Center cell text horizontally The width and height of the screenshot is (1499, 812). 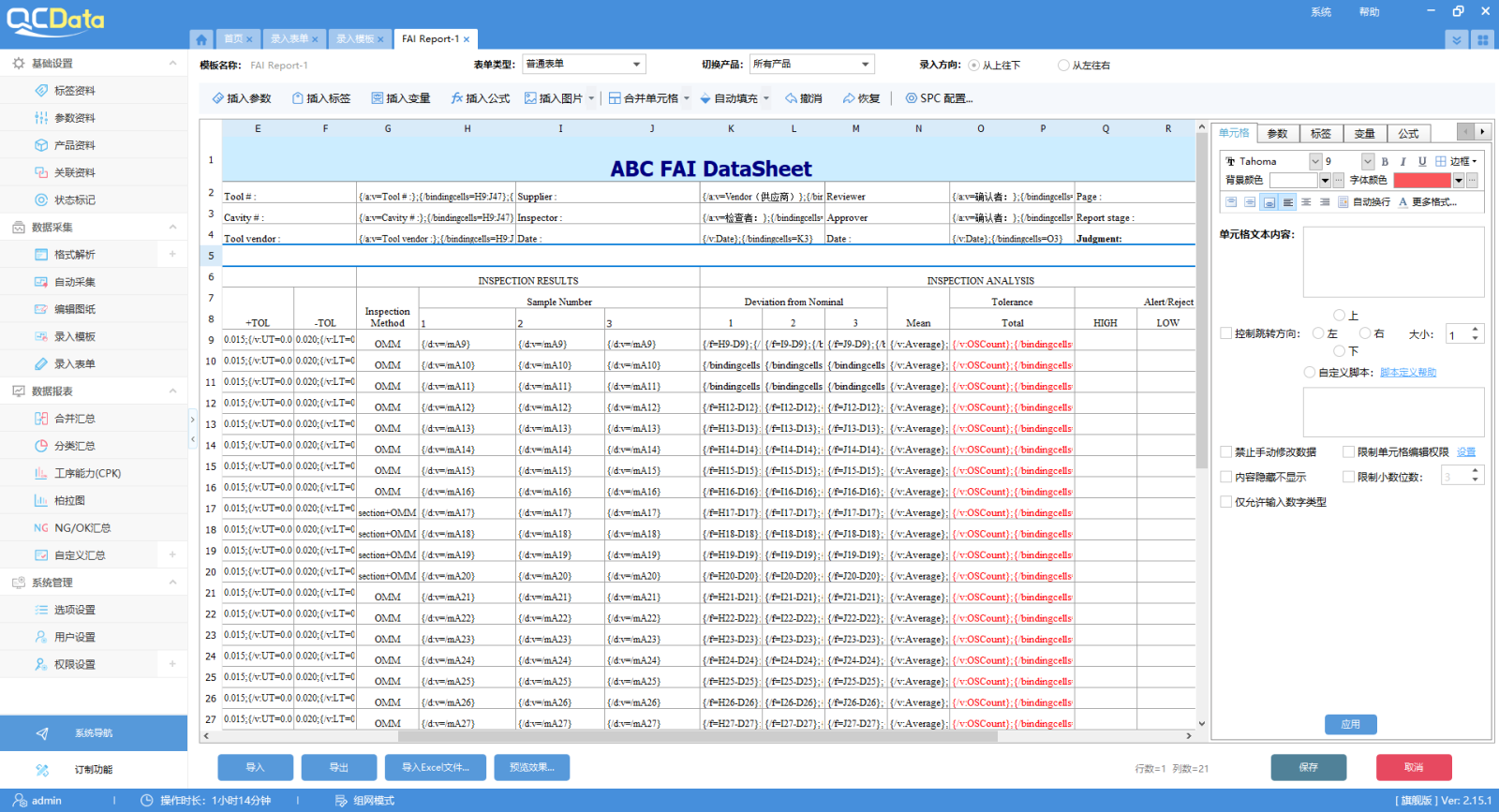[x=1307, y=202]
